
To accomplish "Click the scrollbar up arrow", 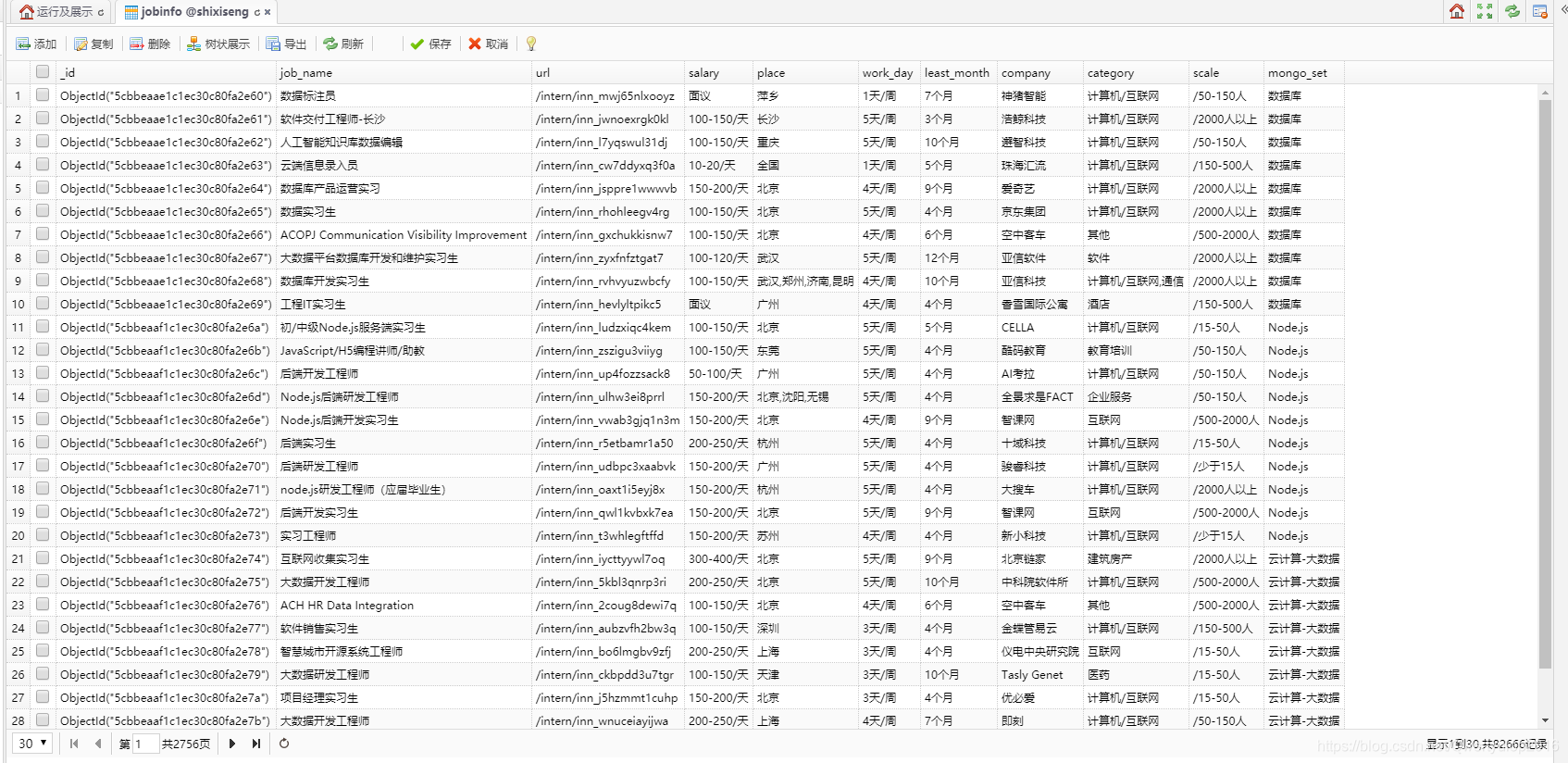I will coord(1545,94).
